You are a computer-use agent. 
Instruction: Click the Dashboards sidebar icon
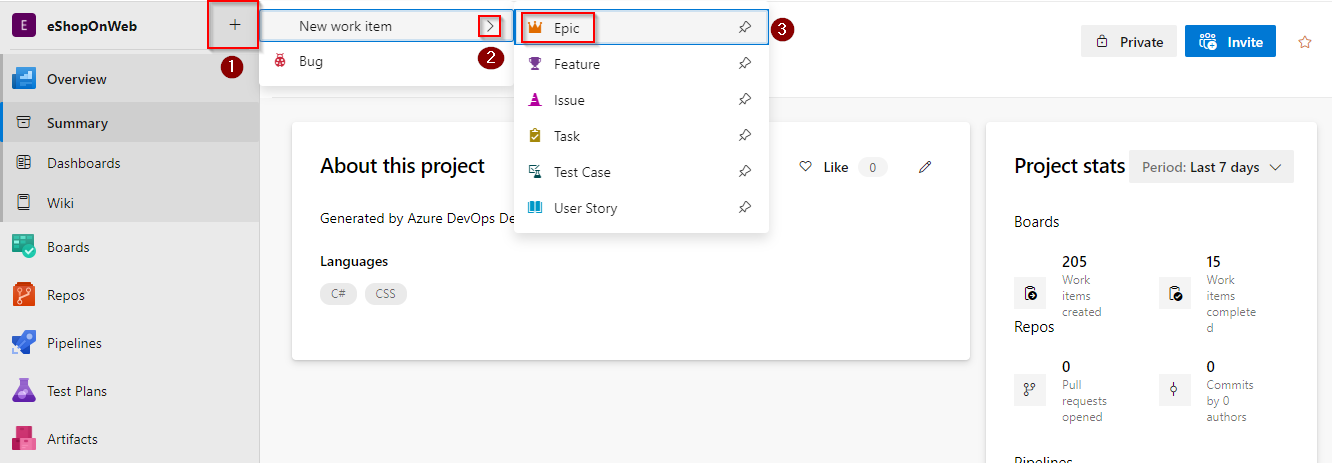click(x=23, y=163)
